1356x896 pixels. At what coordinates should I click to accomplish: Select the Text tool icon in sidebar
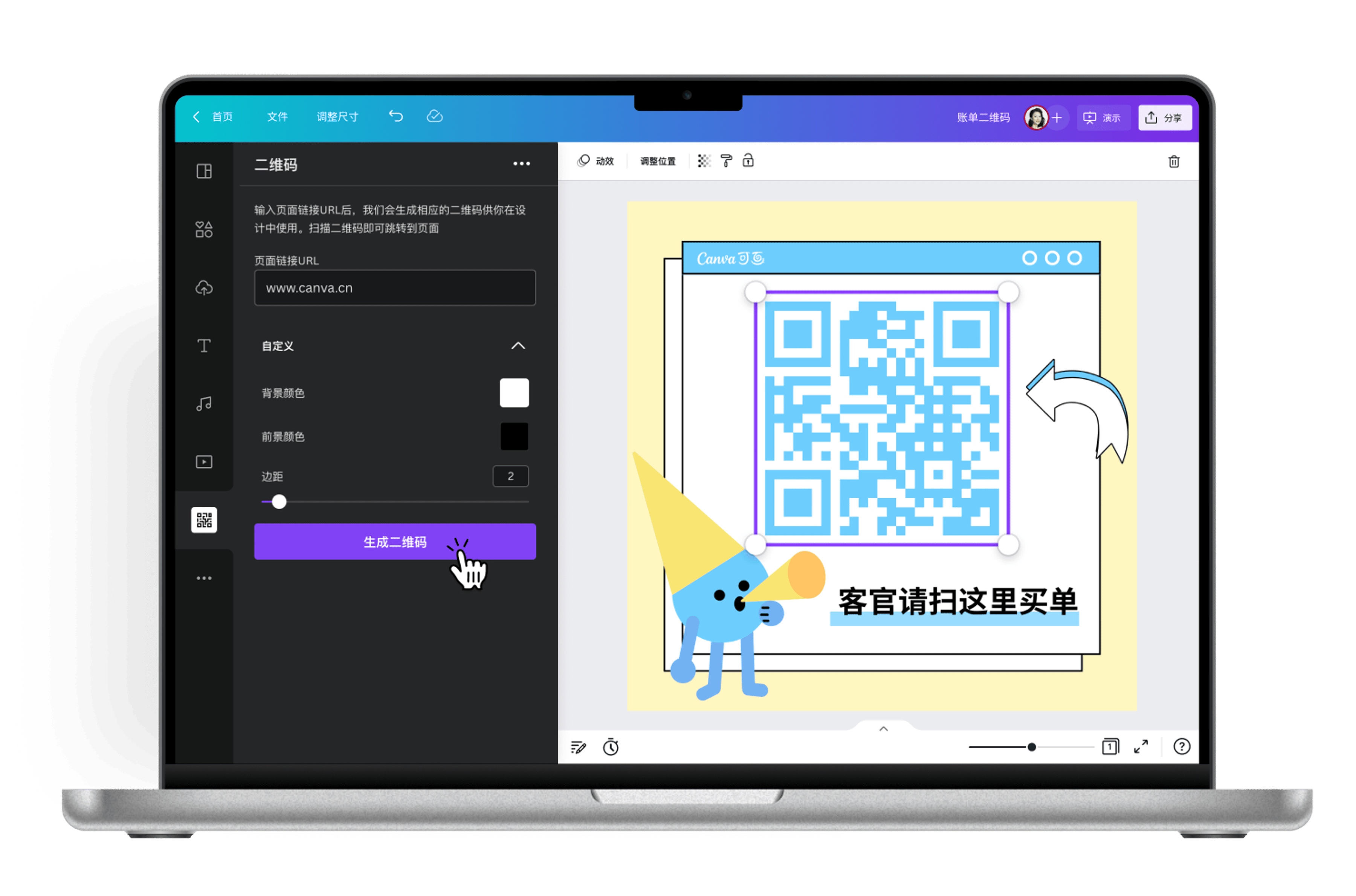pos(204,346)
